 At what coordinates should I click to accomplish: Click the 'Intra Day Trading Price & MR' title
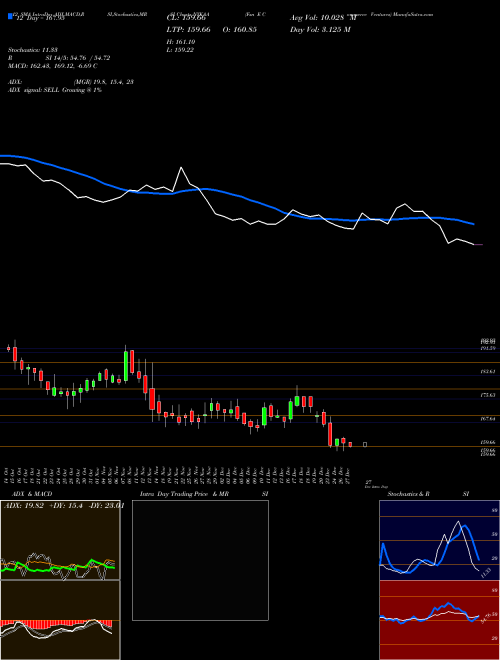tap(184, 494)
